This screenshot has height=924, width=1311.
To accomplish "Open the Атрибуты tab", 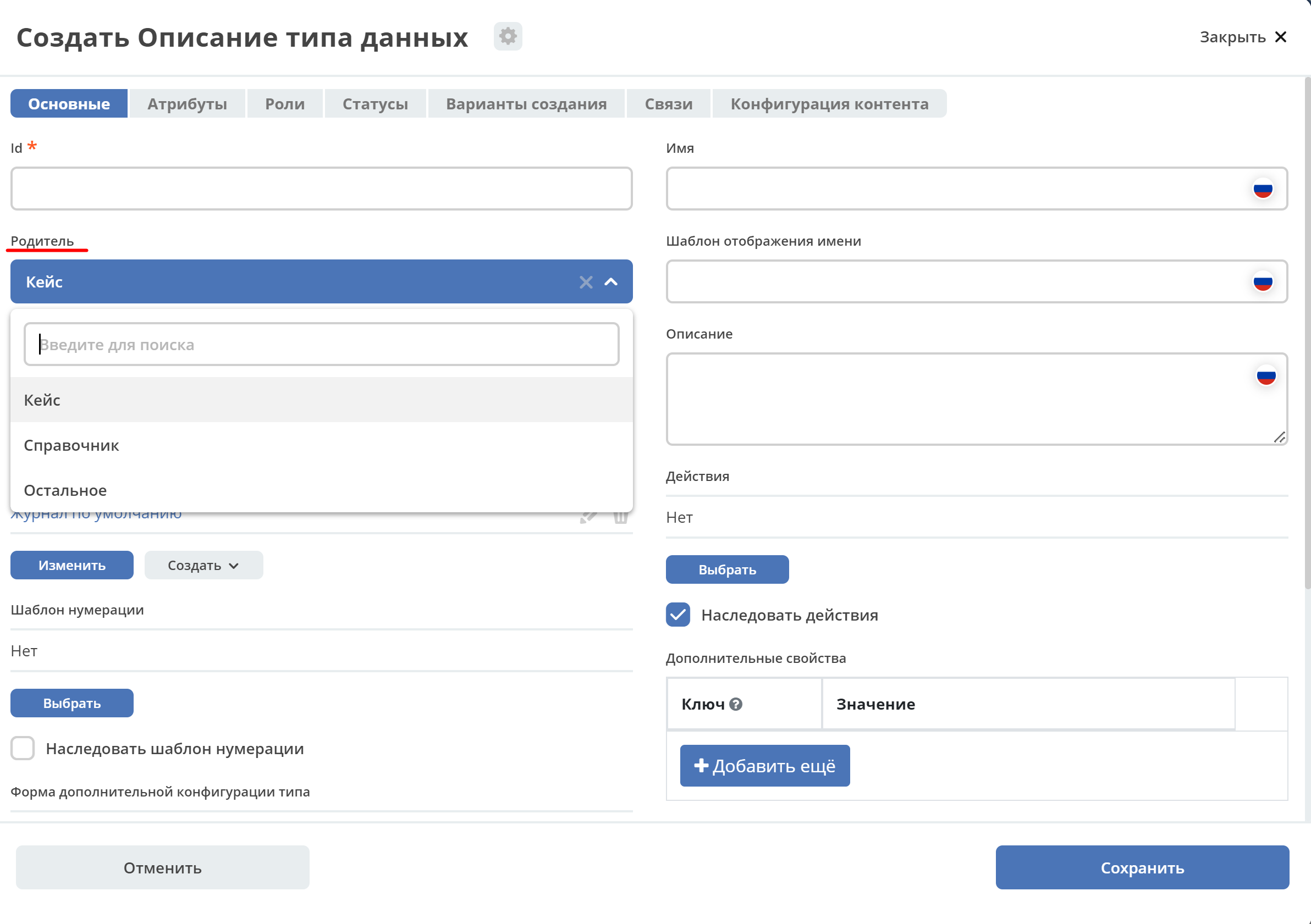I will (188, 104).
